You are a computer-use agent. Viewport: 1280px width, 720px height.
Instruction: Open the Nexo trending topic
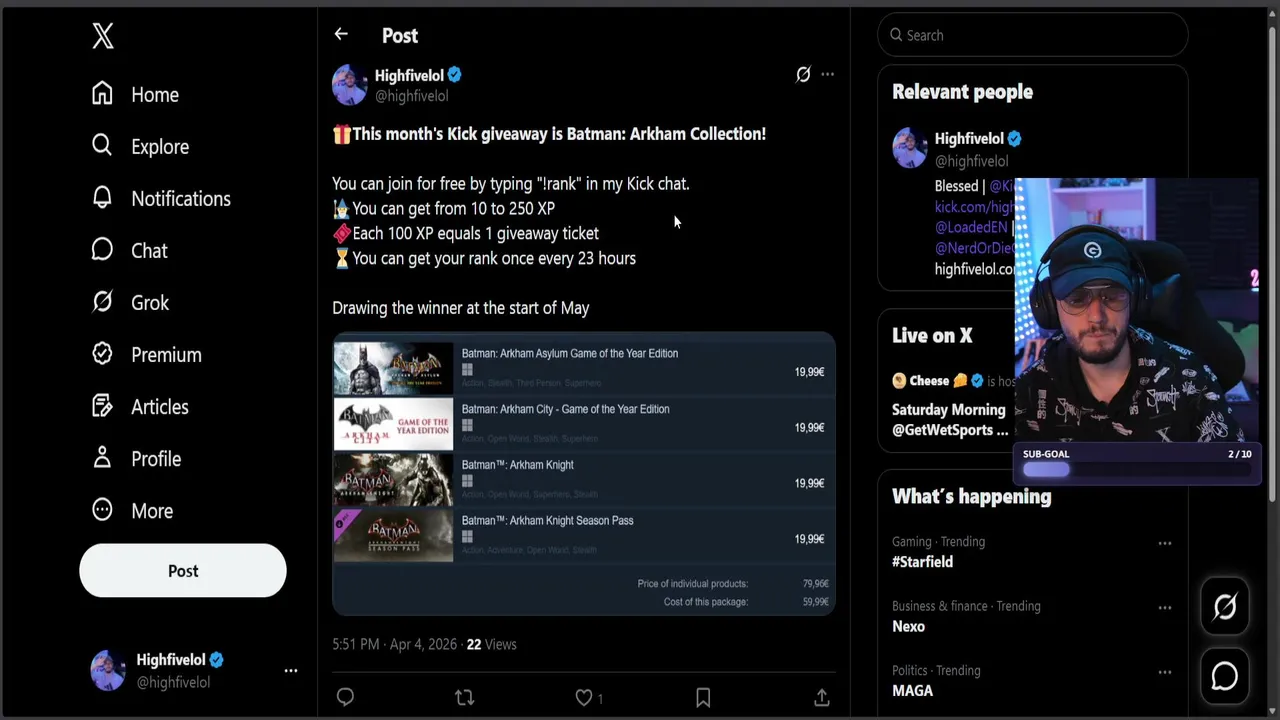coord(908,626)
